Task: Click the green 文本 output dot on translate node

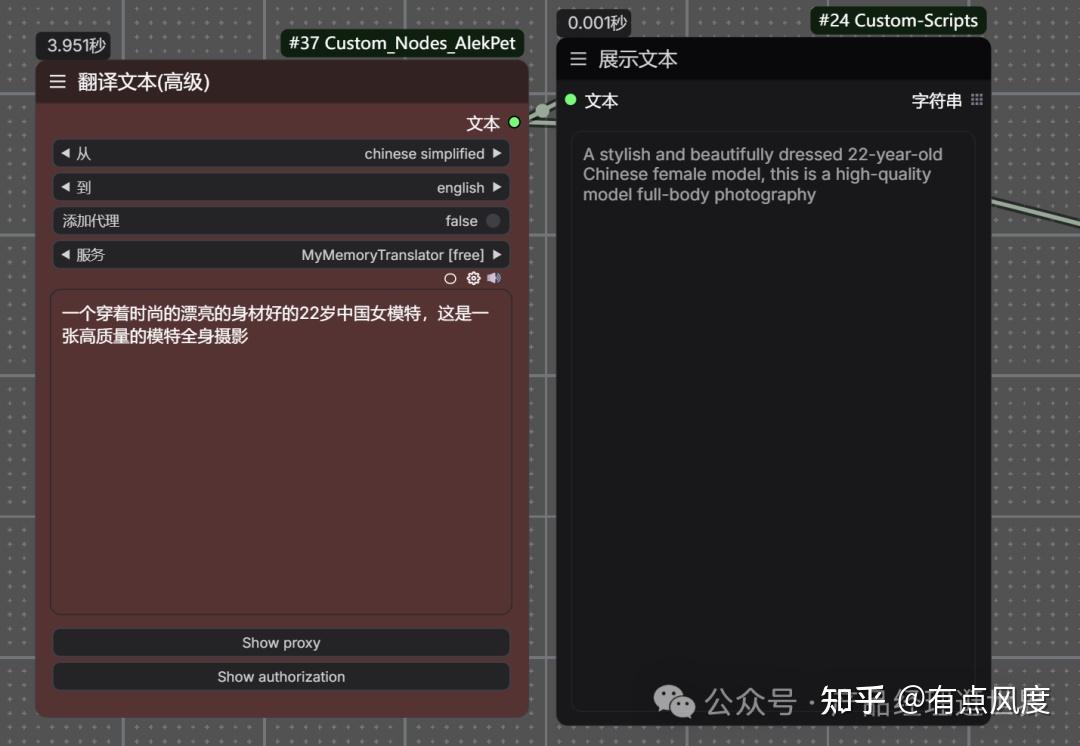Action: (x=514, y=122)
